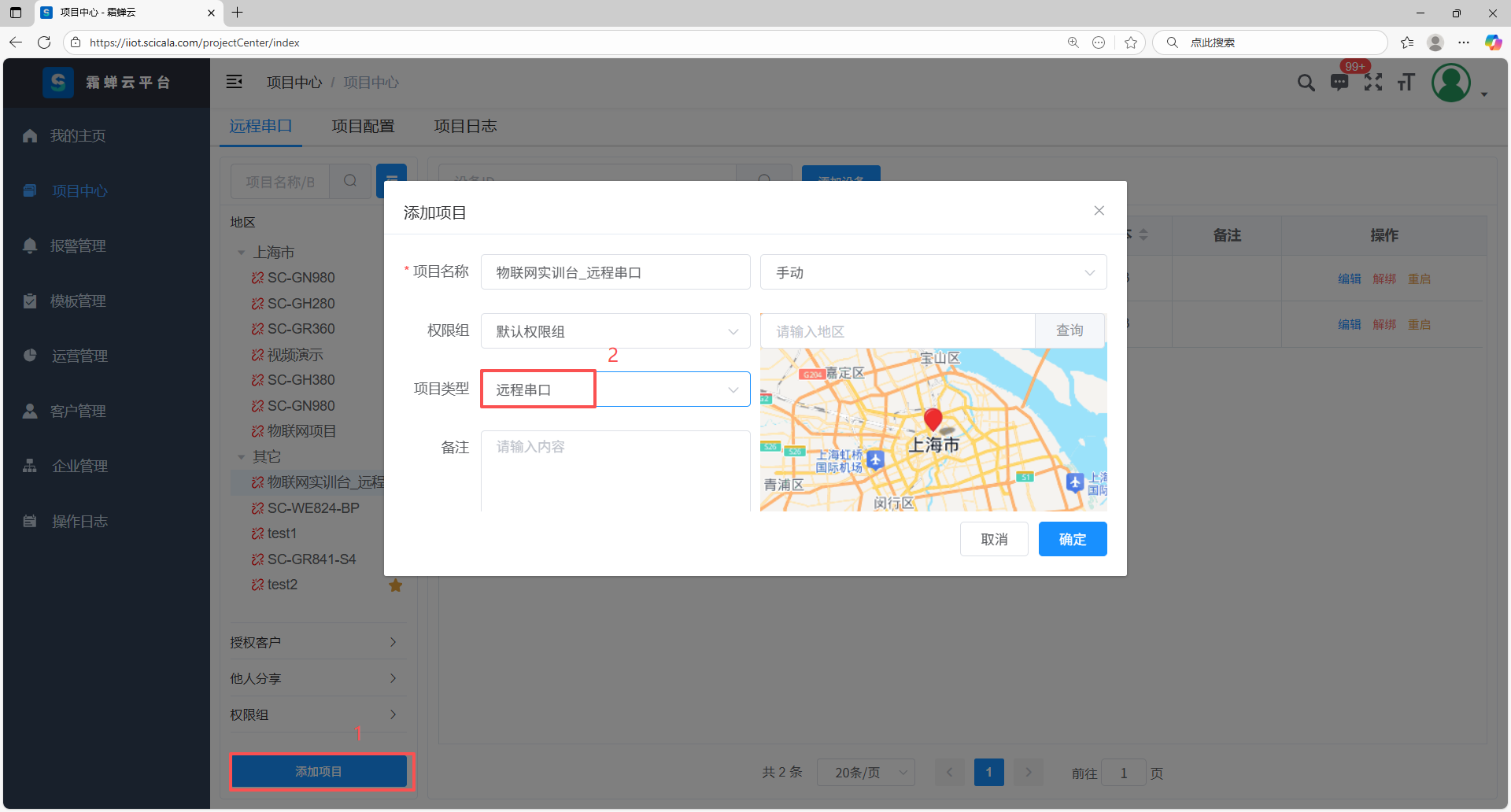Click the 查询 button beside region input
This screenshot has width=1511, height=812.
1070,330
